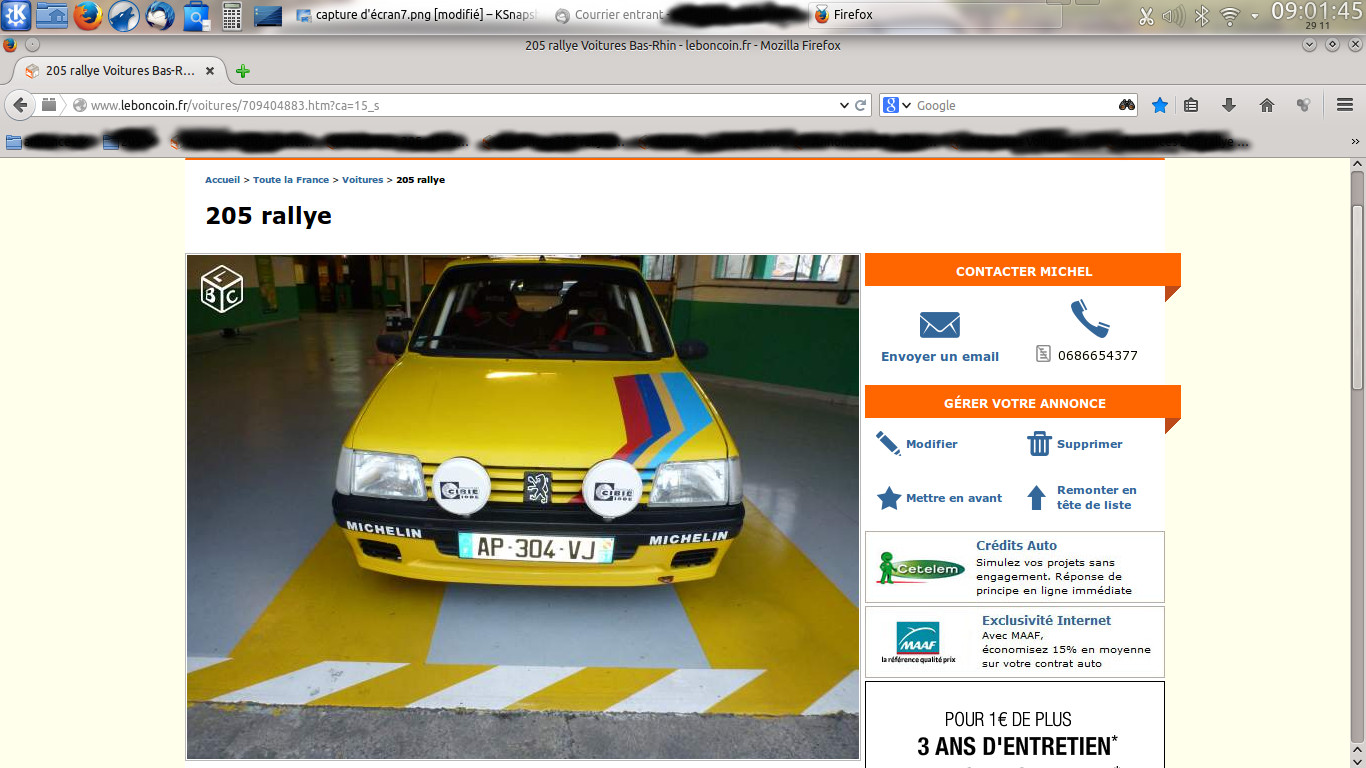Click the Modifier link to edit listing

tap(931, 444)
